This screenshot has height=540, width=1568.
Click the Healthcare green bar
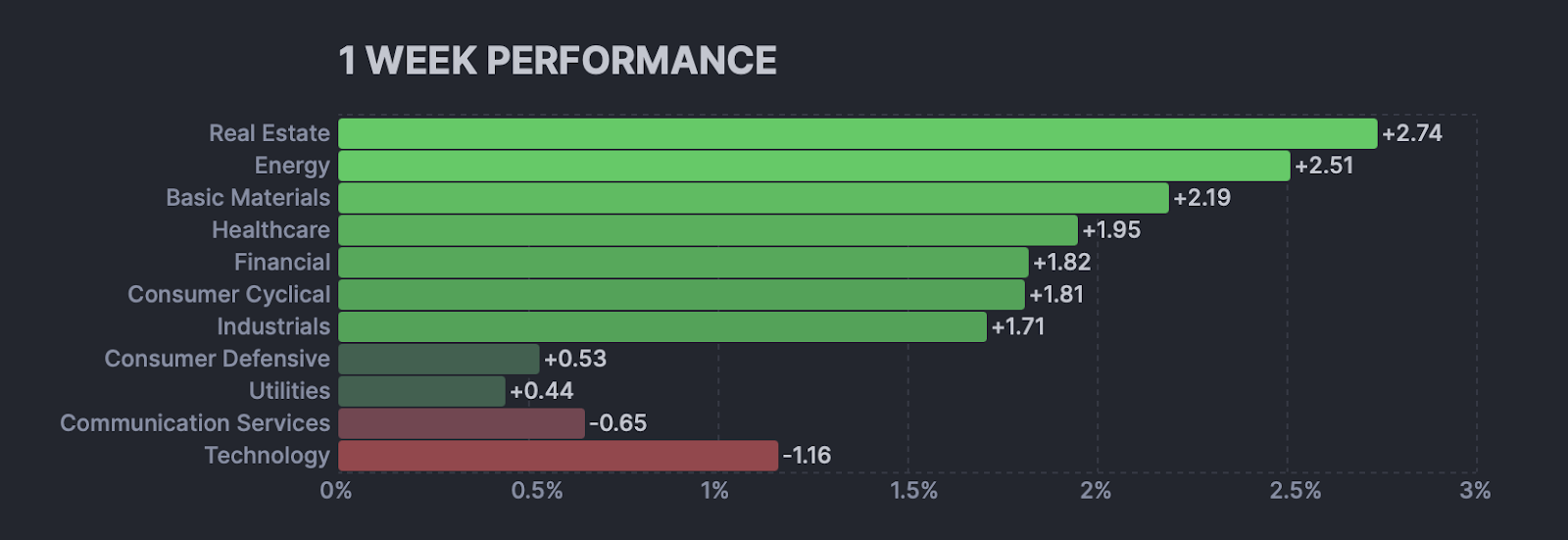tap(708, 230)
